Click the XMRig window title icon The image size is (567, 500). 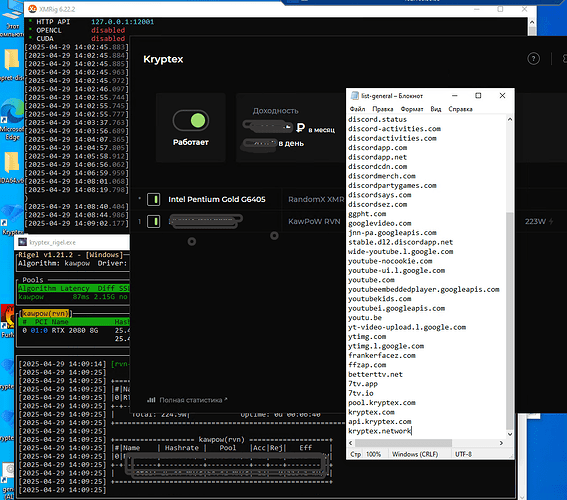(32, 9)
